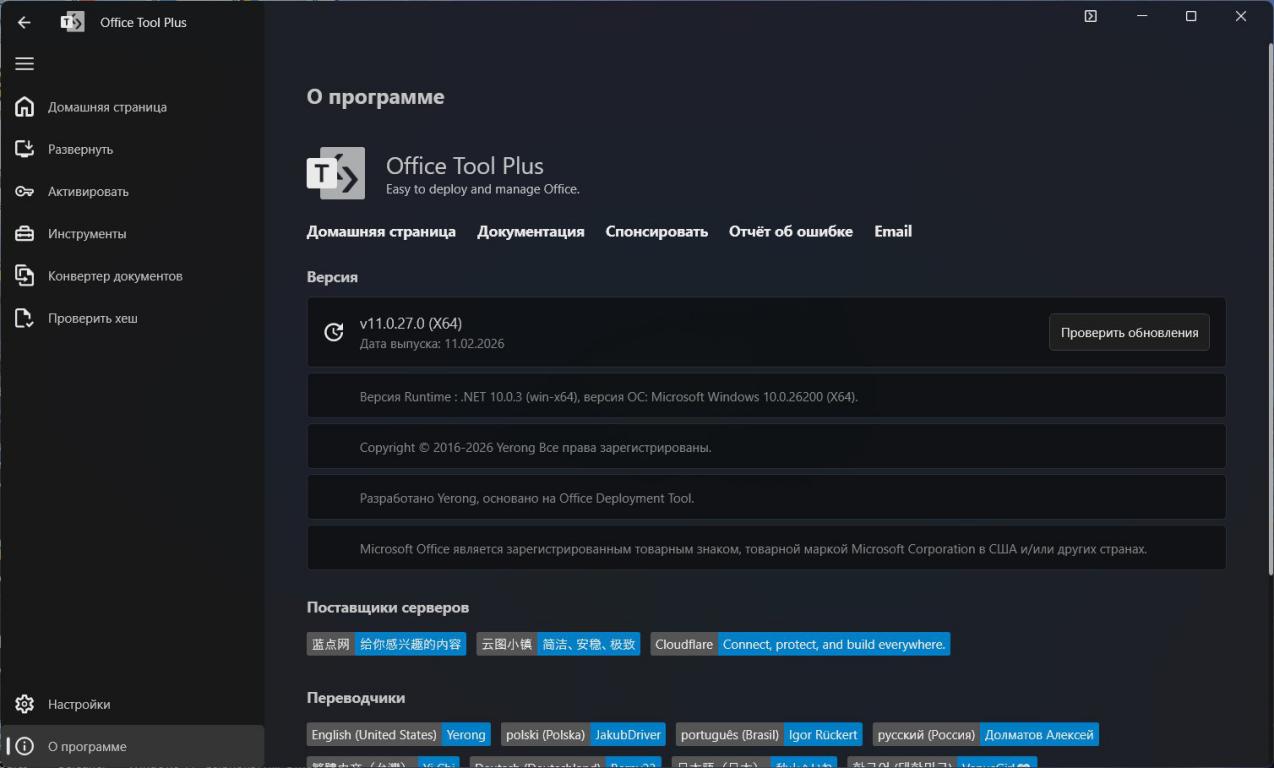Click the Домашняя страница home icon in sidebar
The image size is (1274, 768).
[25, 107]
